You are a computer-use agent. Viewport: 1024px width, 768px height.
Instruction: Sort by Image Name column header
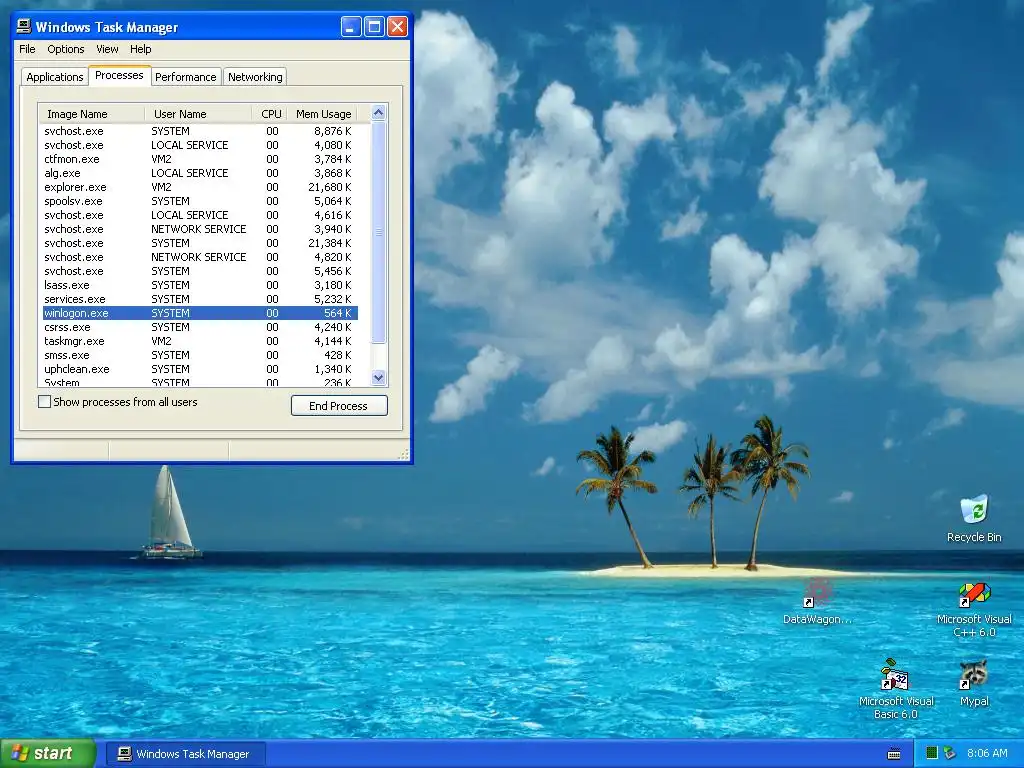91,114
